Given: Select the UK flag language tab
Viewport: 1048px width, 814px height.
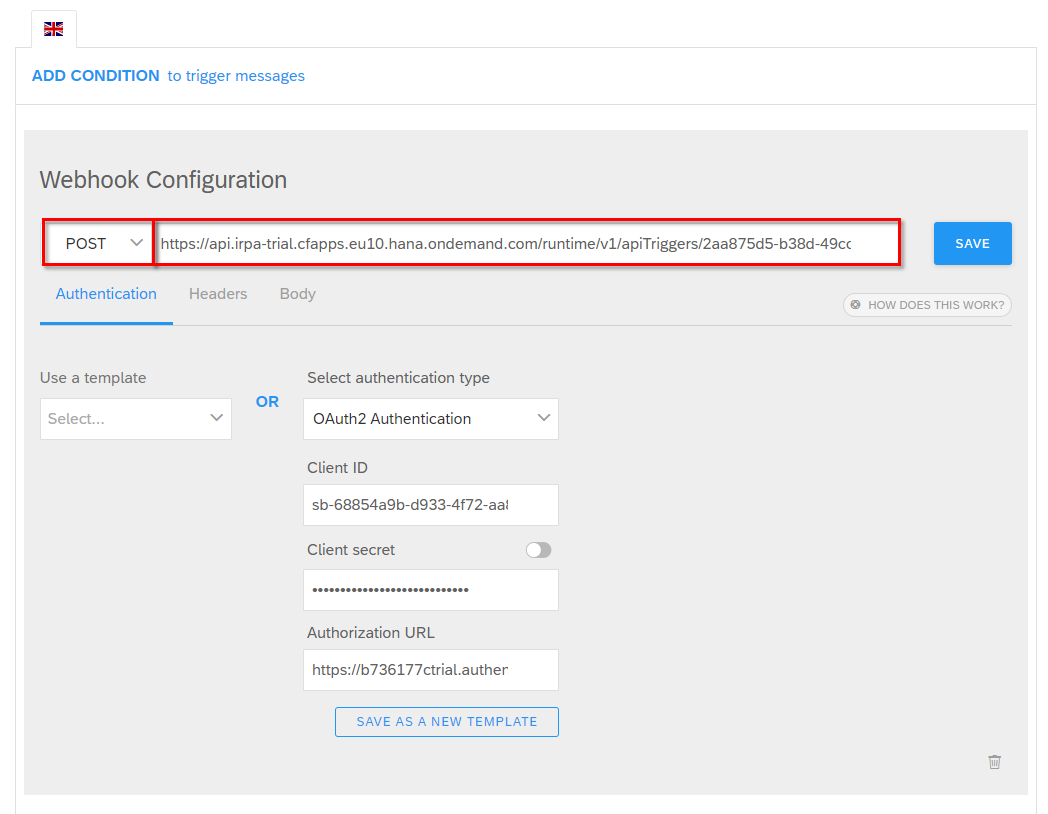Looking at the screenshot, I should pos(53,29).
